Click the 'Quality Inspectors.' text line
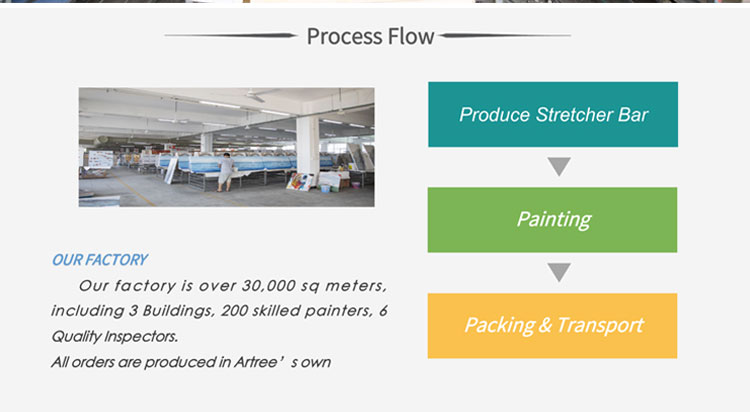The width and height of the screenshot is (750, 412). coord(115,336)
